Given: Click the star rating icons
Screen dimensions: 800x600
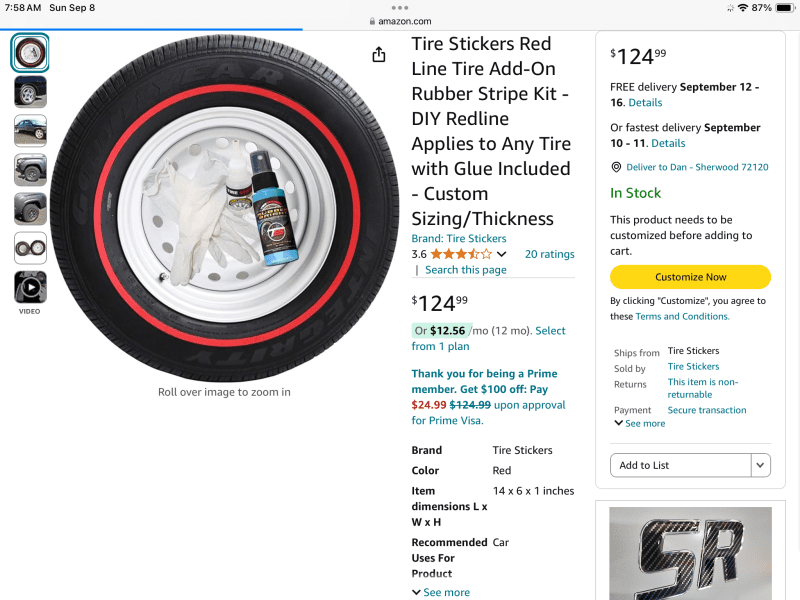Looking at the screenshot, I should [461, 254].
